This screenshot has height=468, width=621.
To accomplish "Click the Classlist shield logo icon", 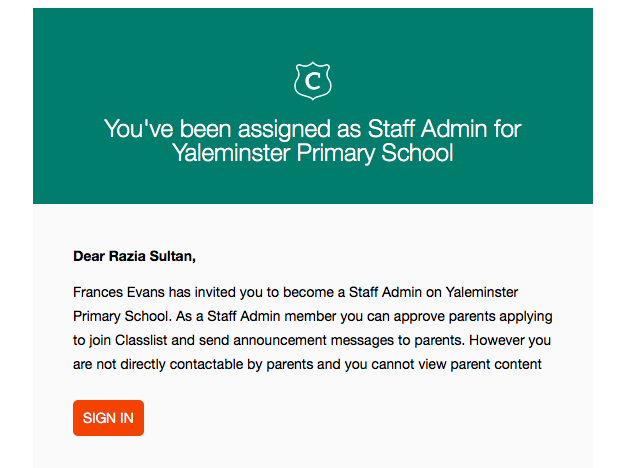I will click(312, 81).
